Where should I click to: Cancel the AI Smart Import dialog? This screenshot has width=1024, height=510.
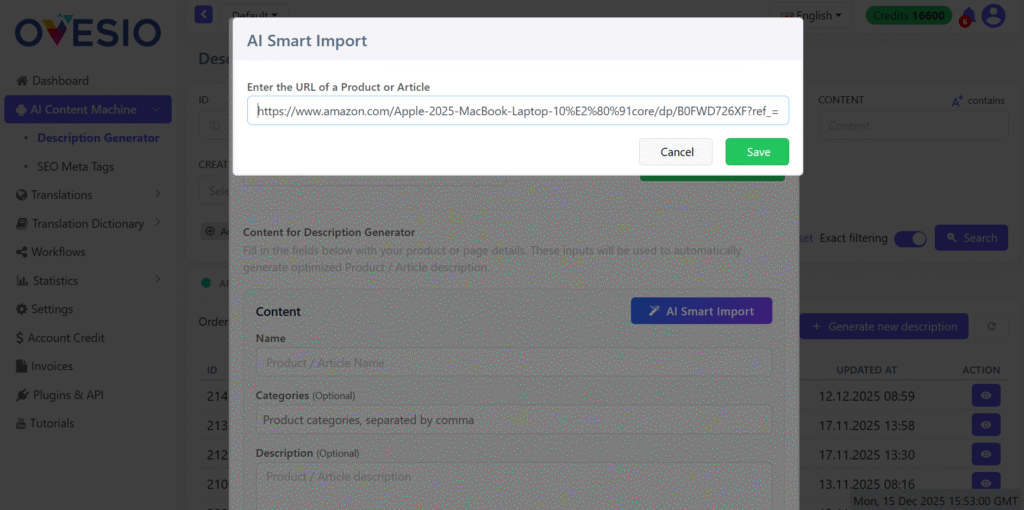(676, 152)
